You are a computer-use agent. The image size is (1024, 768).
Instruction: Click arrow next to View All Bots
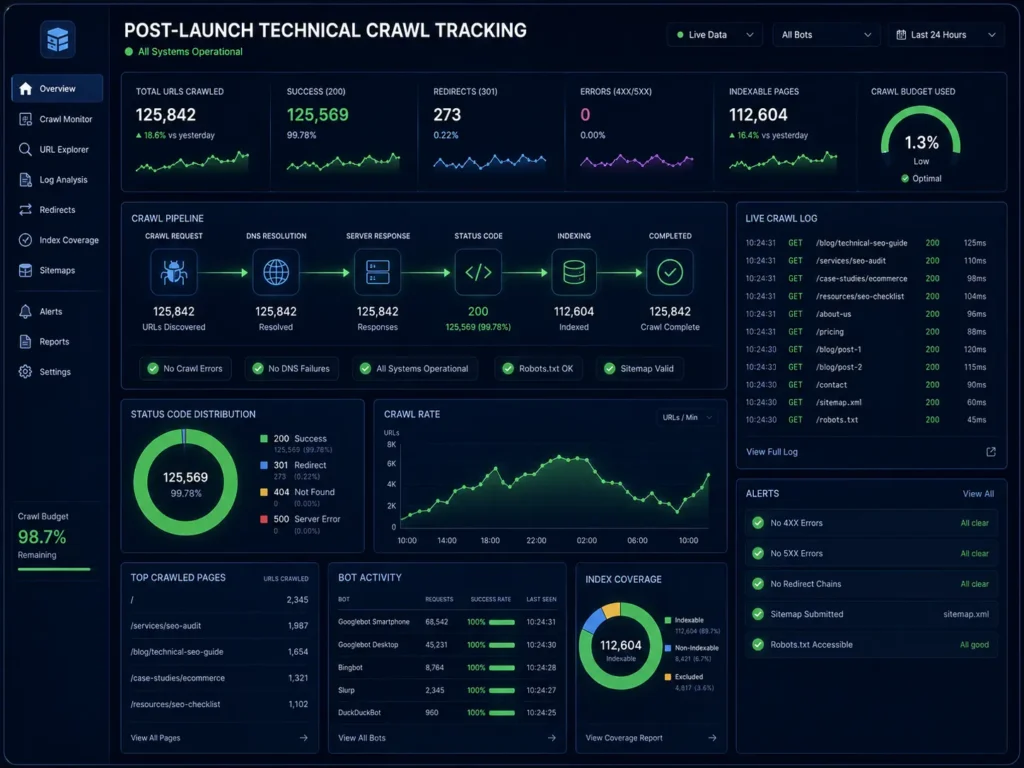(x=552, y=738)
